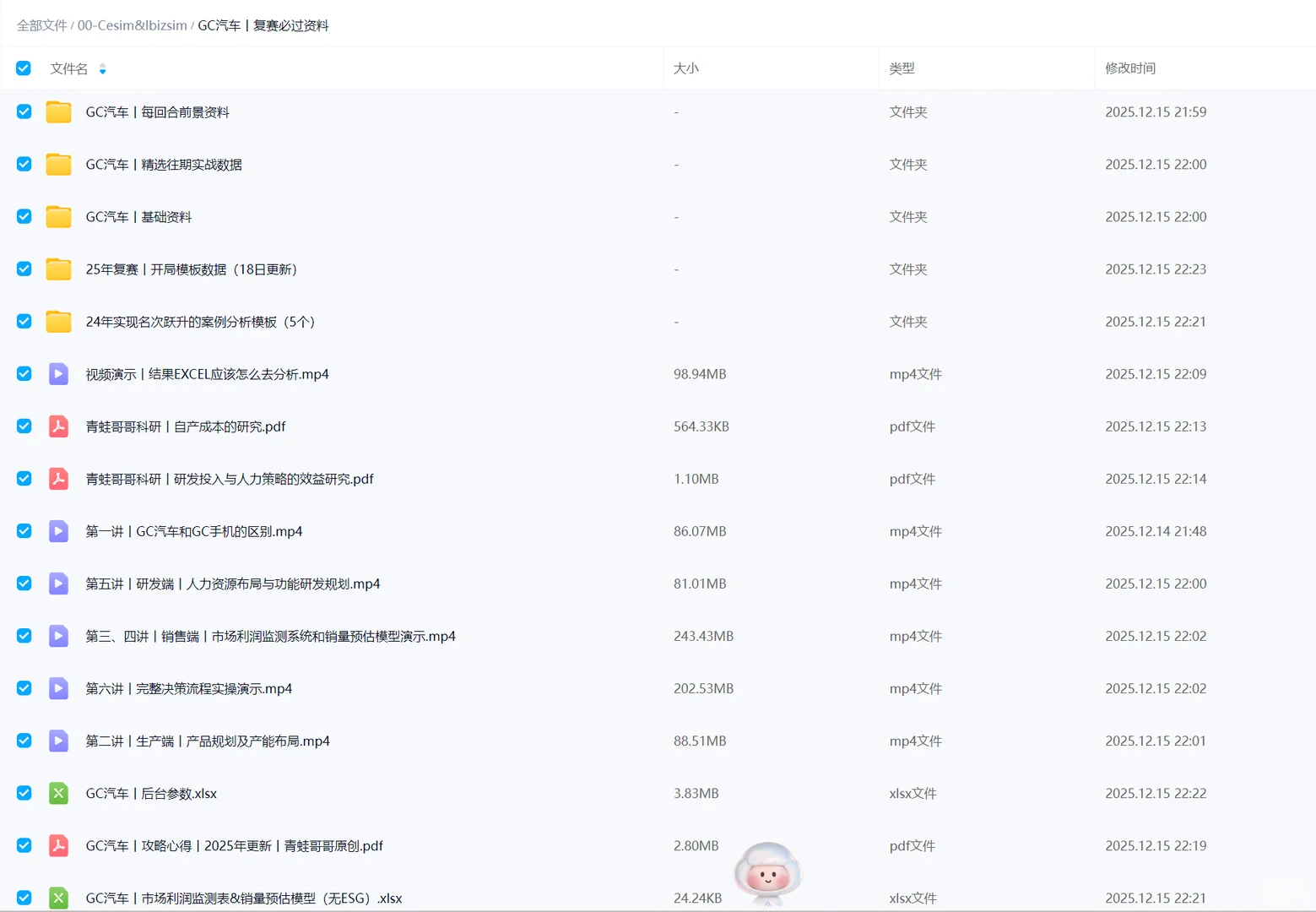Open folder GC汽车丨每回合前景资料

[157, 112]
